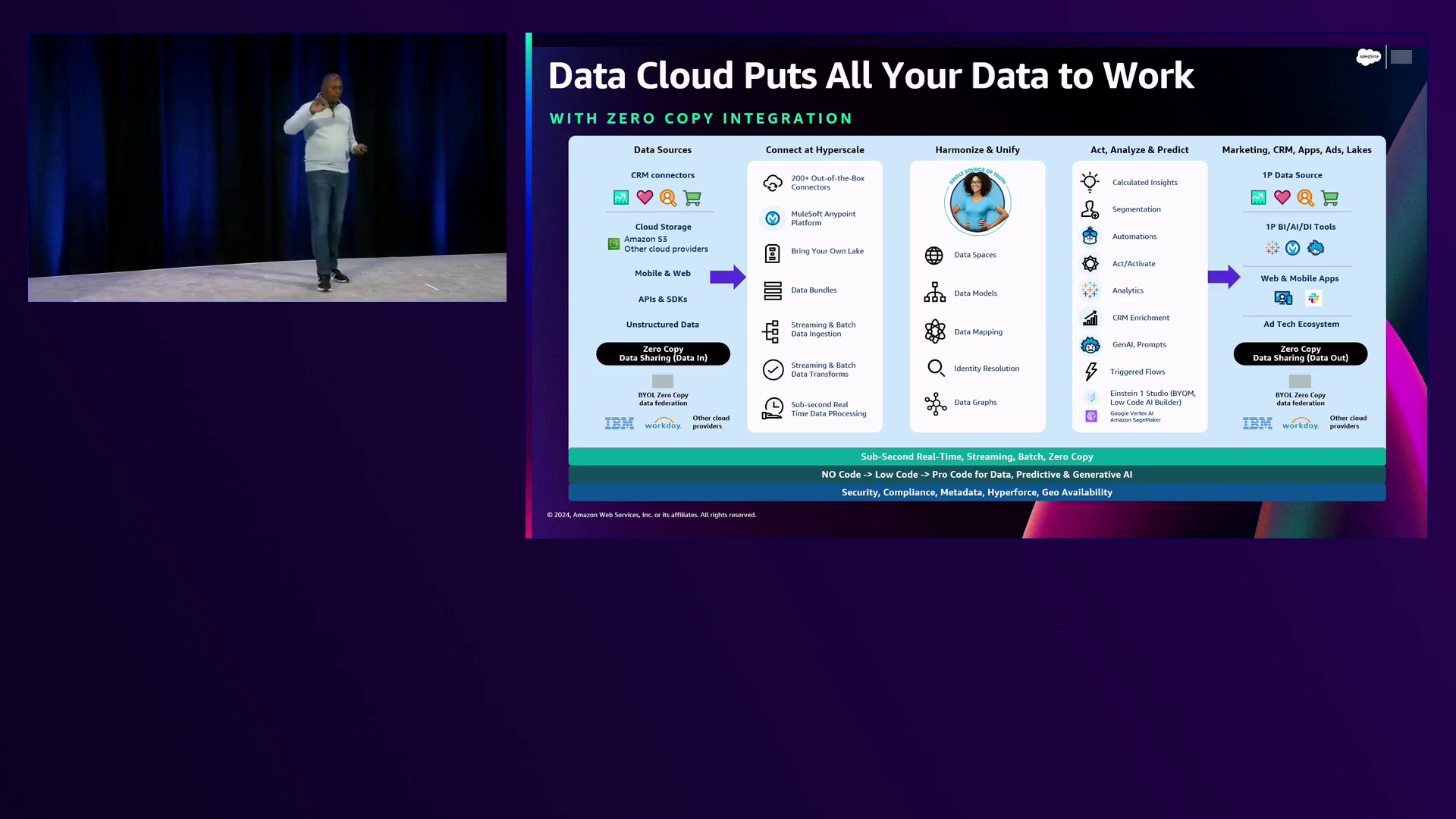This screenshot has width=1456, height=819.
Task: Click the CRM Enrichment chart icon
Action: (x=1090, y=318)
